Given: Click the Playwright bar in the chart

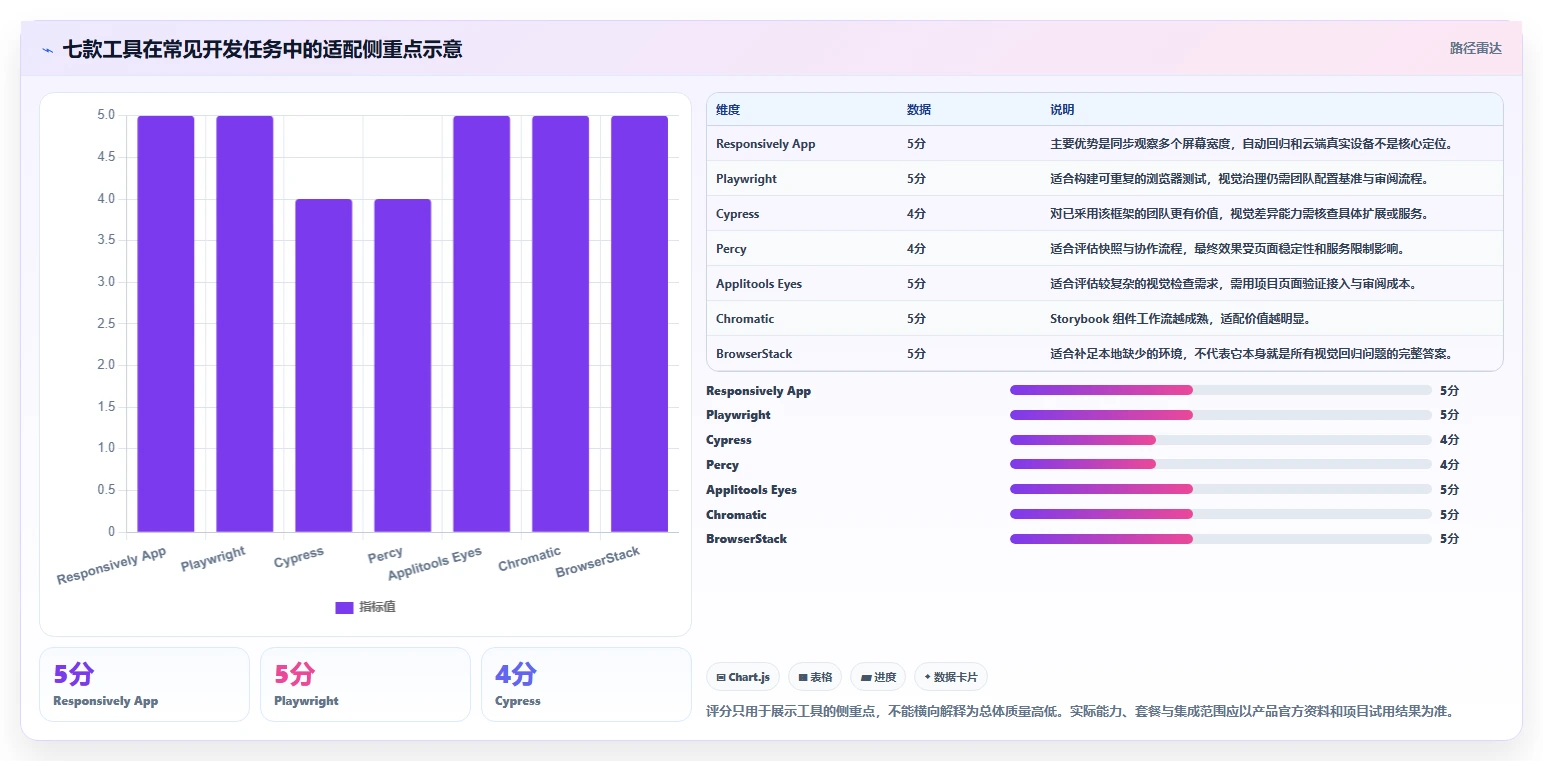Looking at the screenshot, I should pos(245,323).
